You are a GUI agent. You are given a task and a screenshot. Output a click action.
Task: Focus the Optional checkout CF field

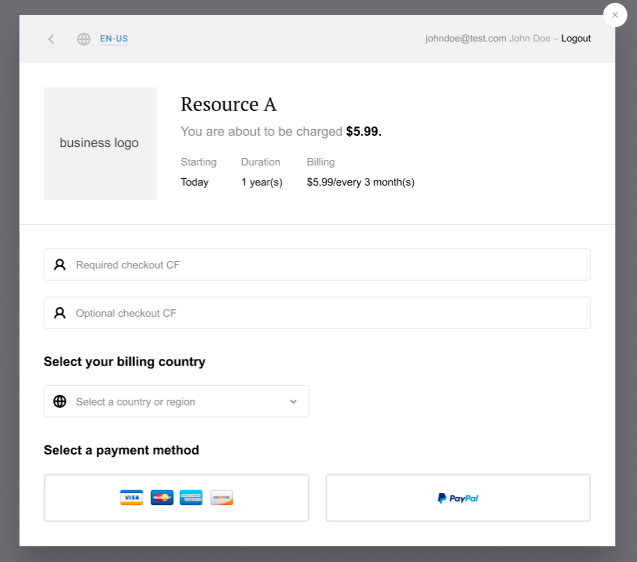[317, 313]
